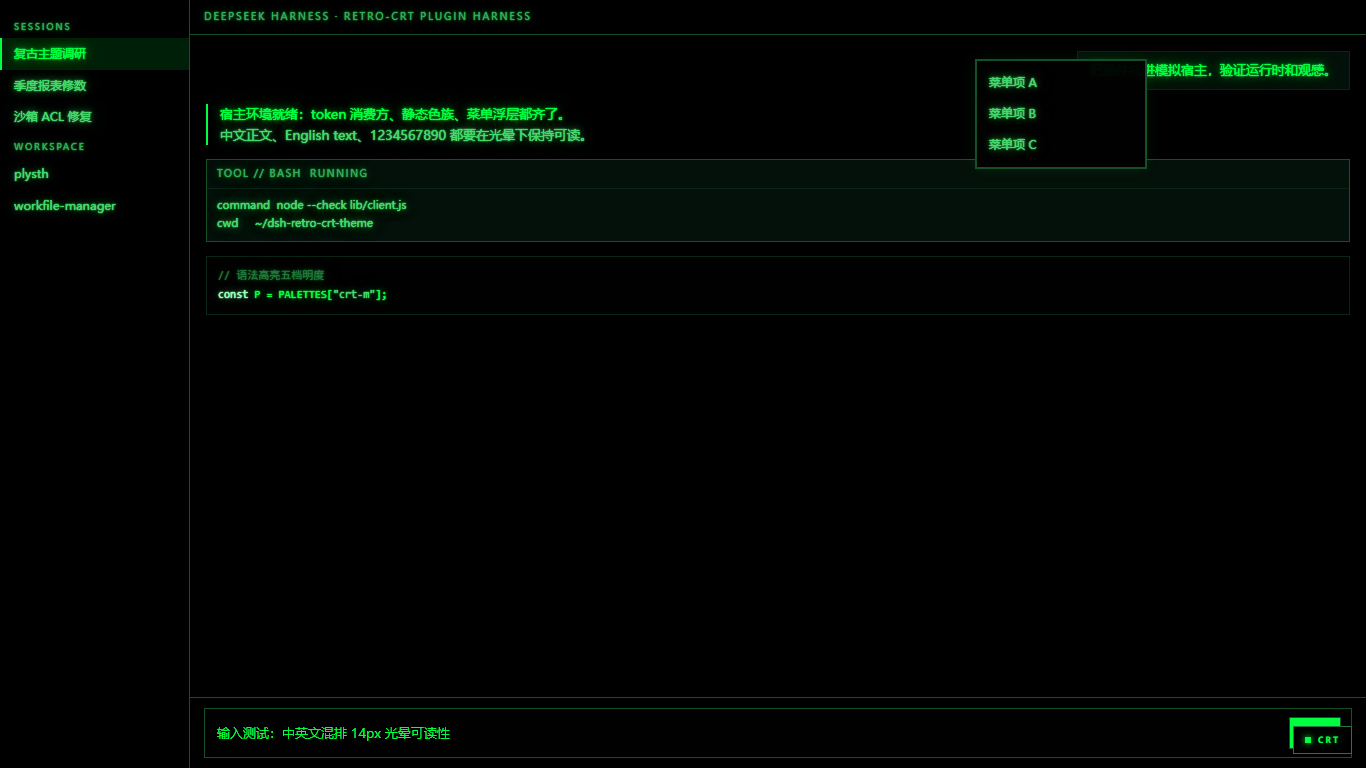1366x768 pixels.
Task: Choose 菜单项 A in popup menu
Action: (x=1060, y=83)
